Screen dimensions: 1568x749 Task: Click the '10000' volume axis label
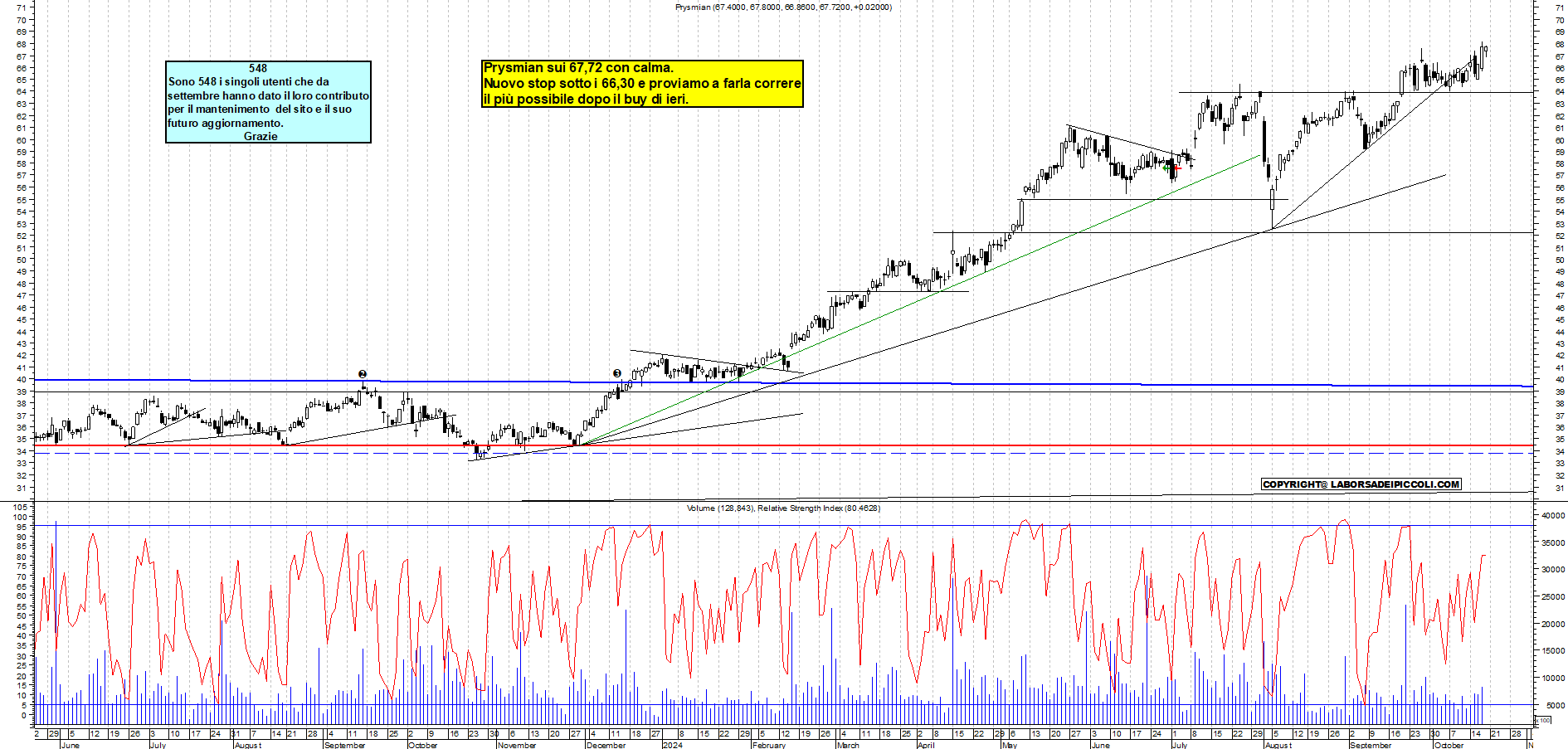click(x=1553, y=678)
